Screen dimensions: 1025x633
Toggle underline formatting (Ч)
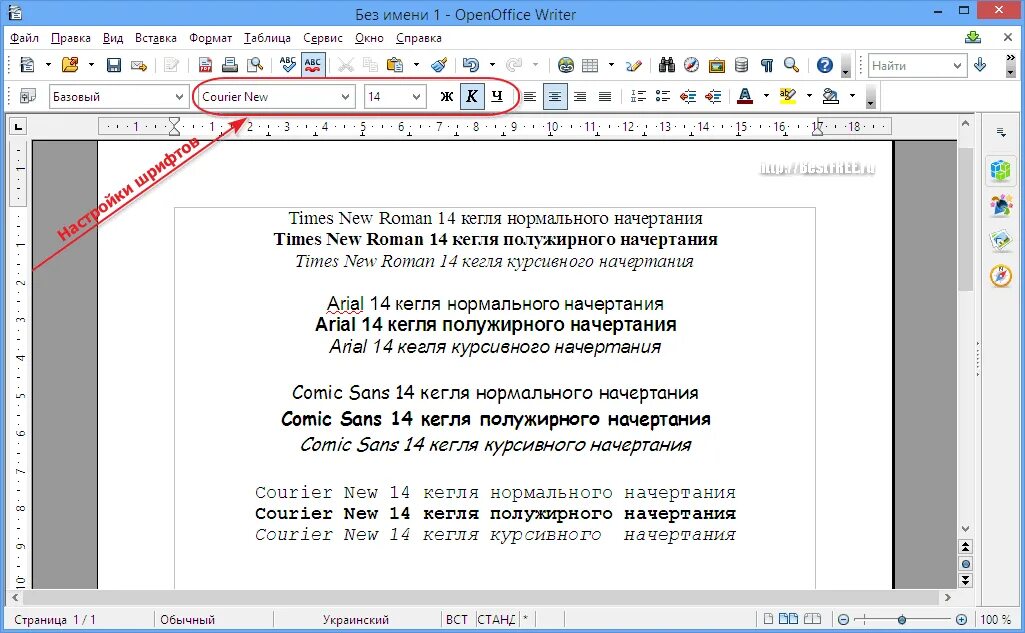coord(497,97)
